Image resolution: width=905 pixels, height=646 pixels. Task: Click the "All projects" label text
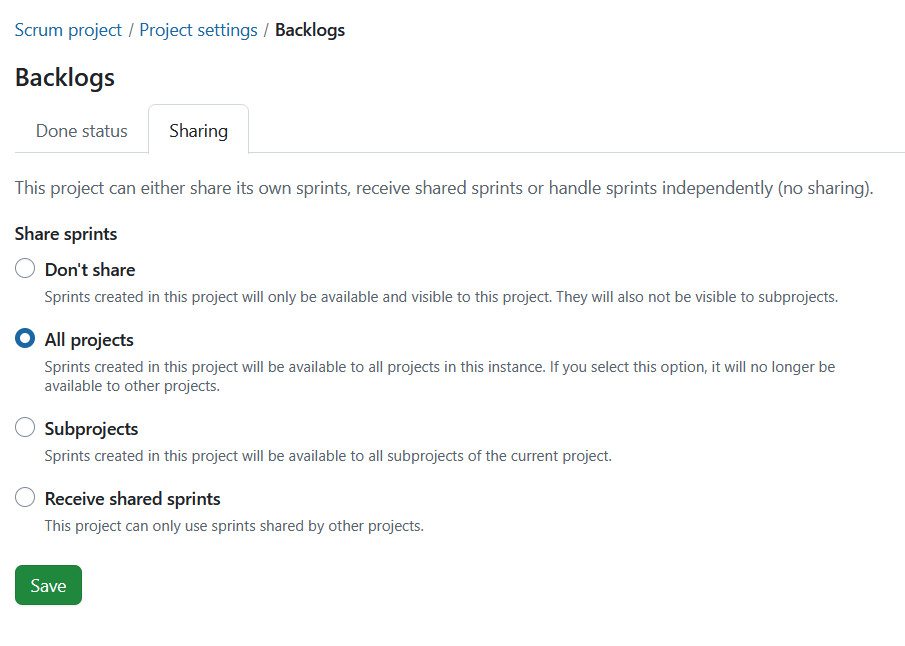[x=89, y=339]
